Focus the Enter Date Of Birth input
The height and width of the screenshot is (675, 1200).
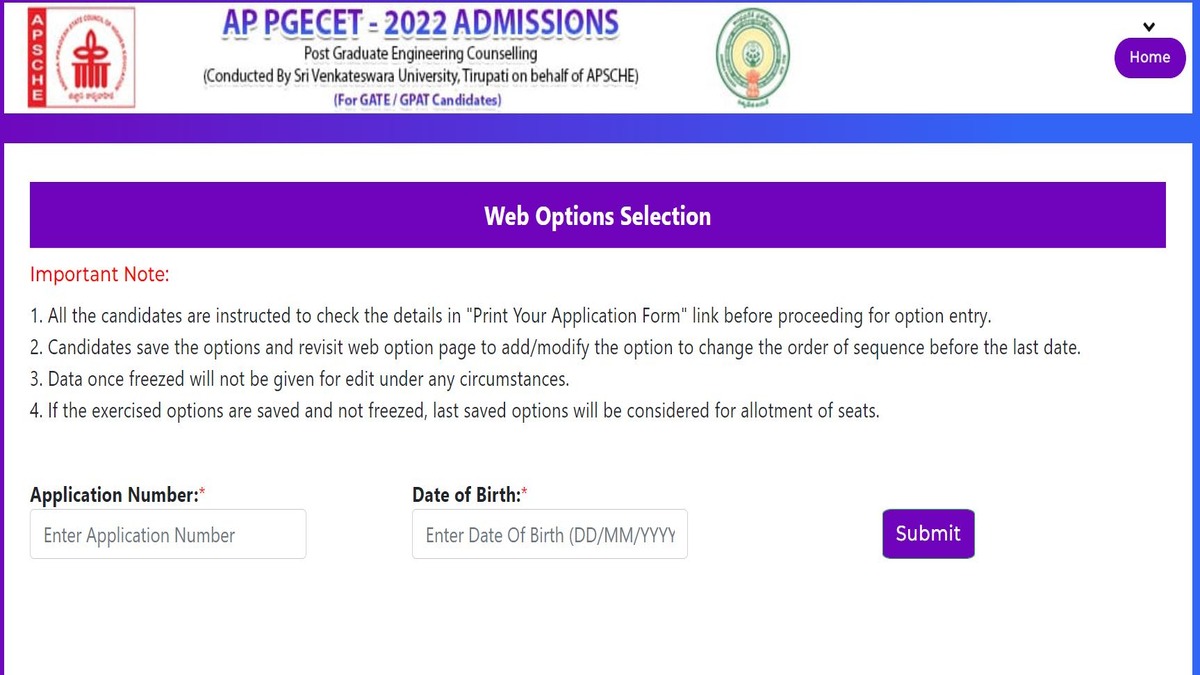pos(550,535)
